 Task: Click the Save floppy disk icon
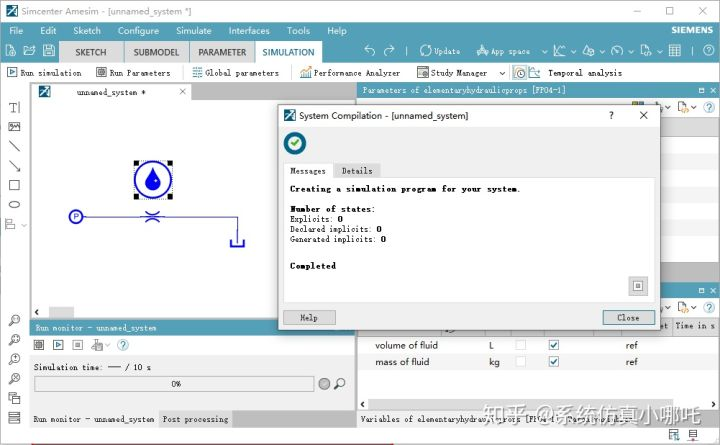click(x=49, y=51)
